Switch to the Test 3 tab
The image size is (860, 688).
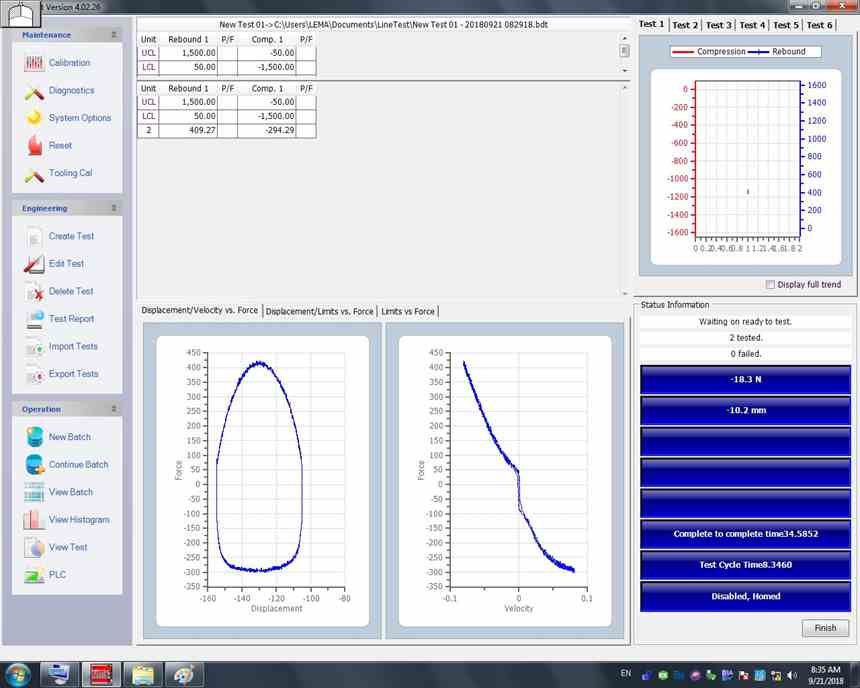(x=719, y=25)
